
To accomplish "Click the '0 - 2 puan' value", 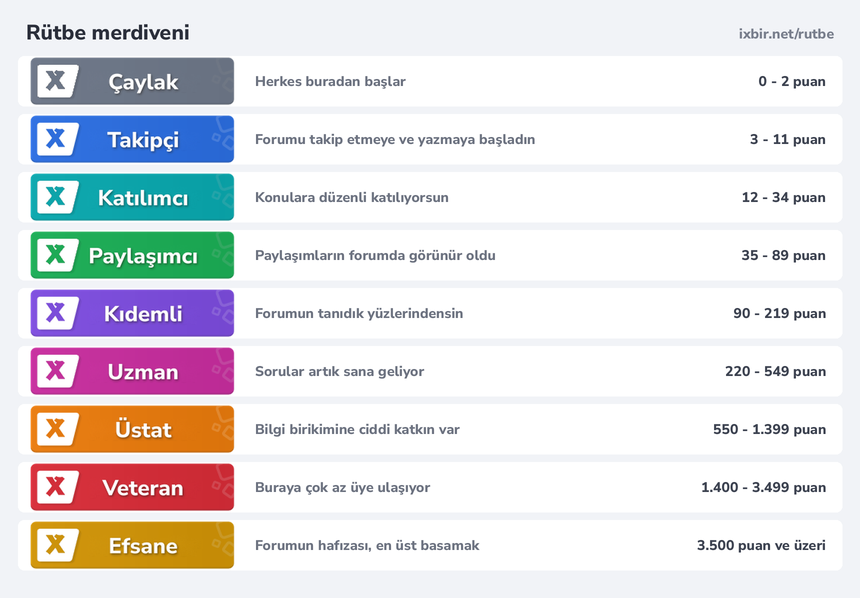I will [x=792, y=82].
